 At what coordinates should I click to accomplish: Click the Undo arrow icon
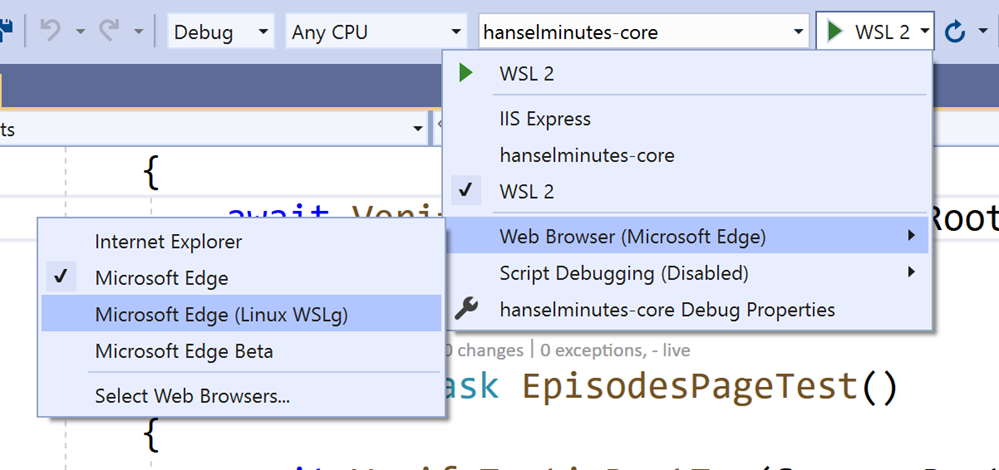50,31
